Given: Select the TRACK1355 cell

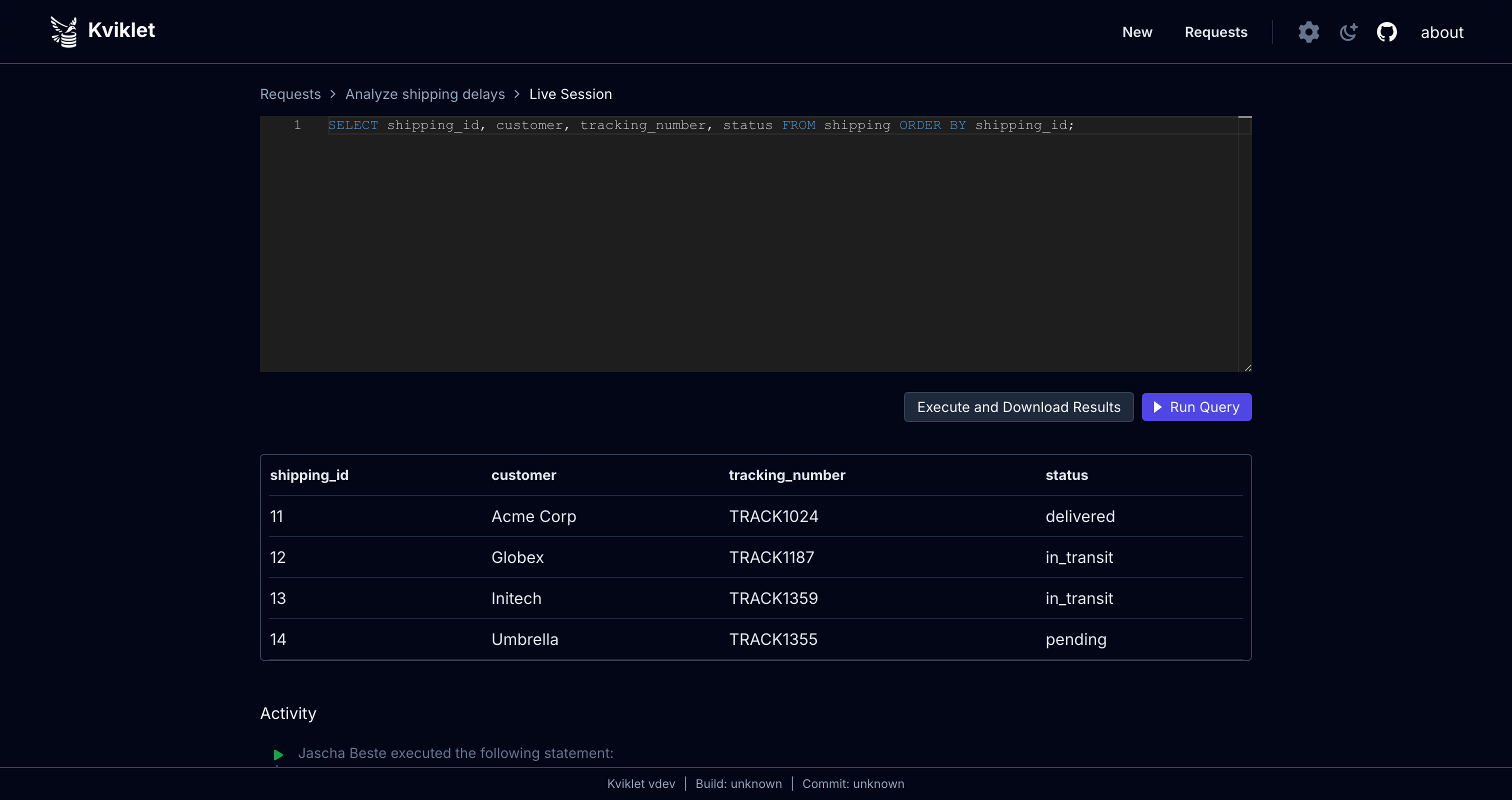Looking at the screenshot, I should point(772,639).
